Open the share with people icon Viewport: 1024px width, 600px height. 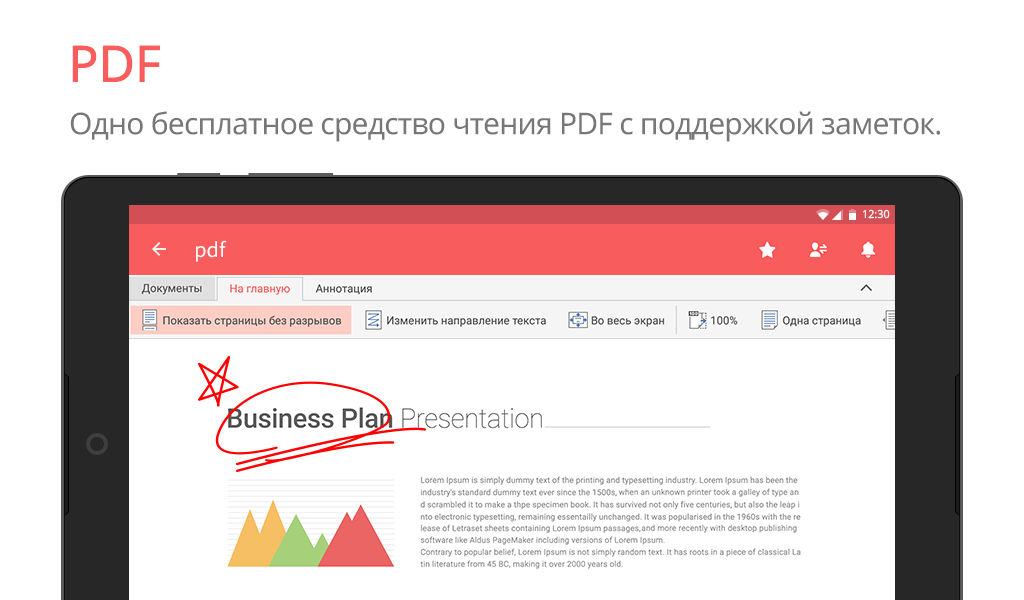pyautogui.click(x=818, y=249)
